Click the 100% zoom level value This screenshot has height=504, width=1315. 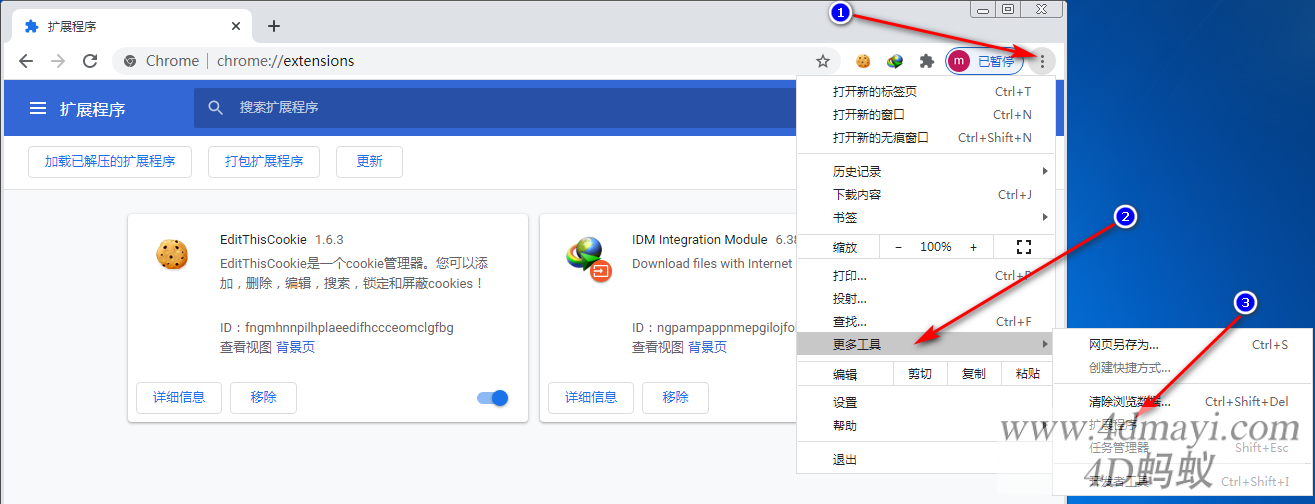(936, 246)
